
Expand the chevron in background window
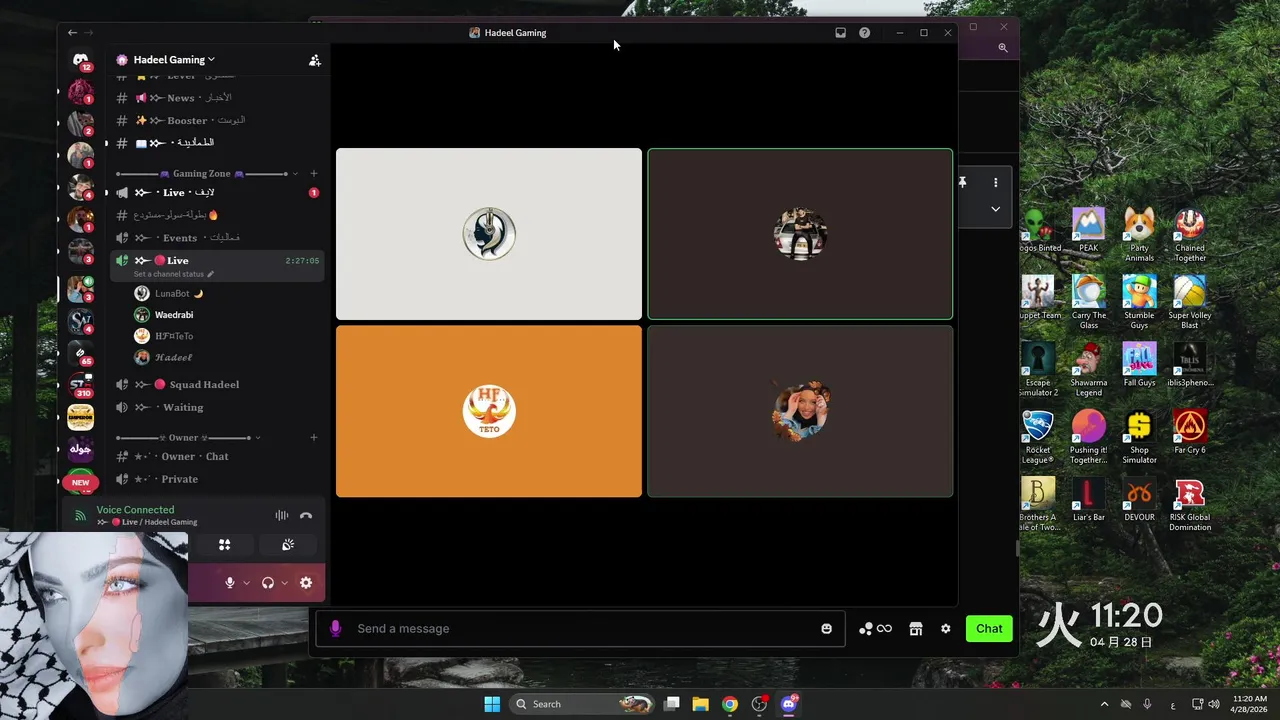[995, 209]
